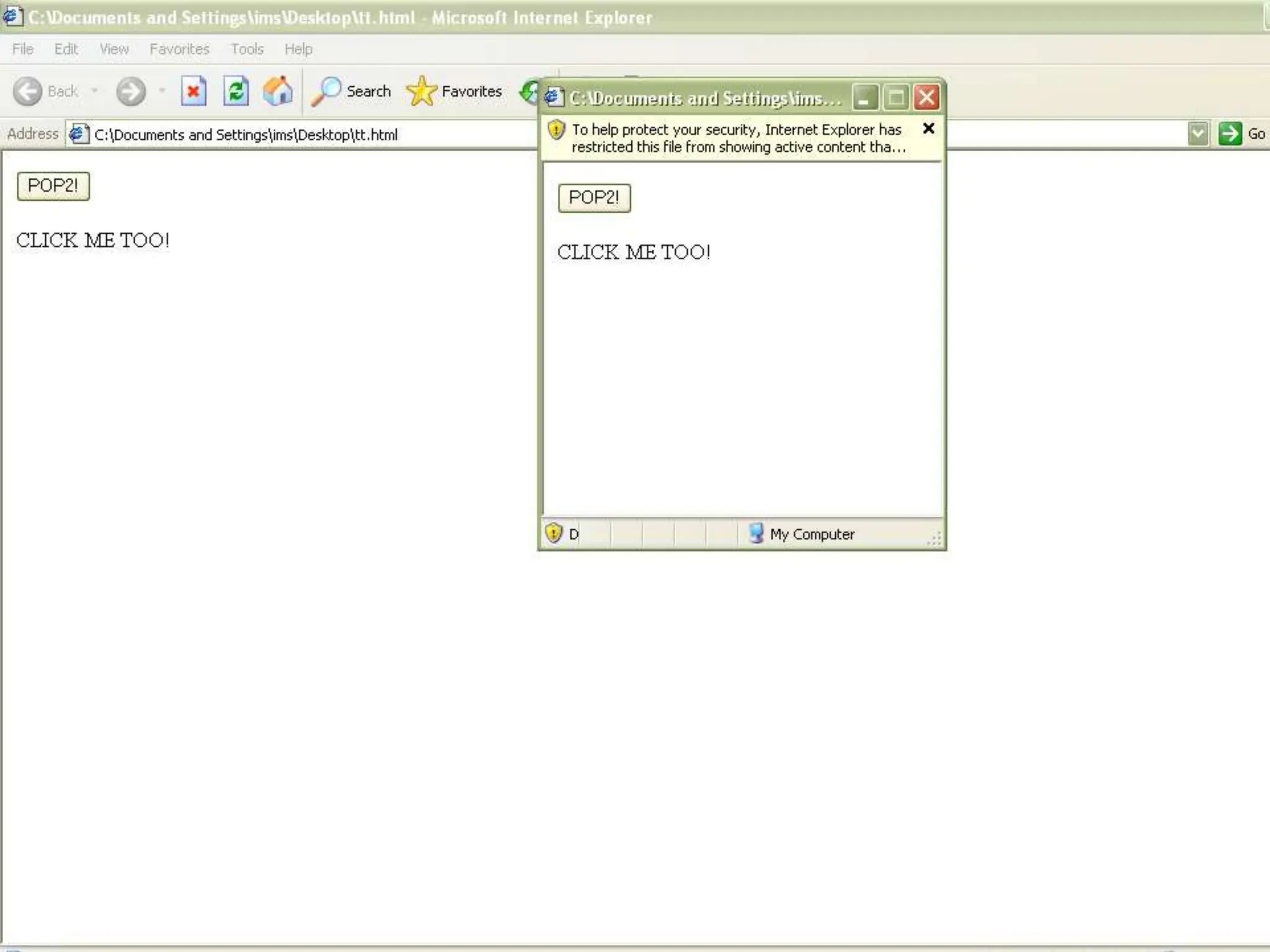The height and width of the screenshot is (952, 1270).
Task: Click shield icon in popup status bar
Action: [554, 533]
